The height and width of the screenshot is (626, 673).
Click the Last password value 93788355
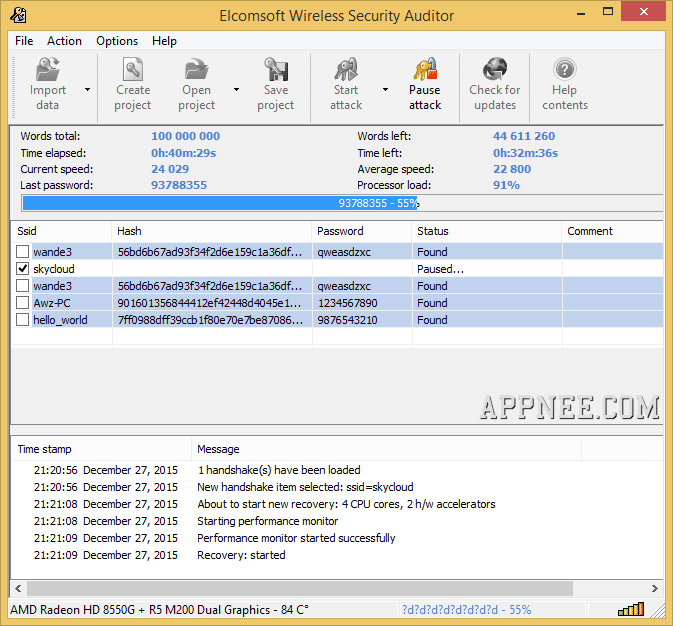click(179, 185)
